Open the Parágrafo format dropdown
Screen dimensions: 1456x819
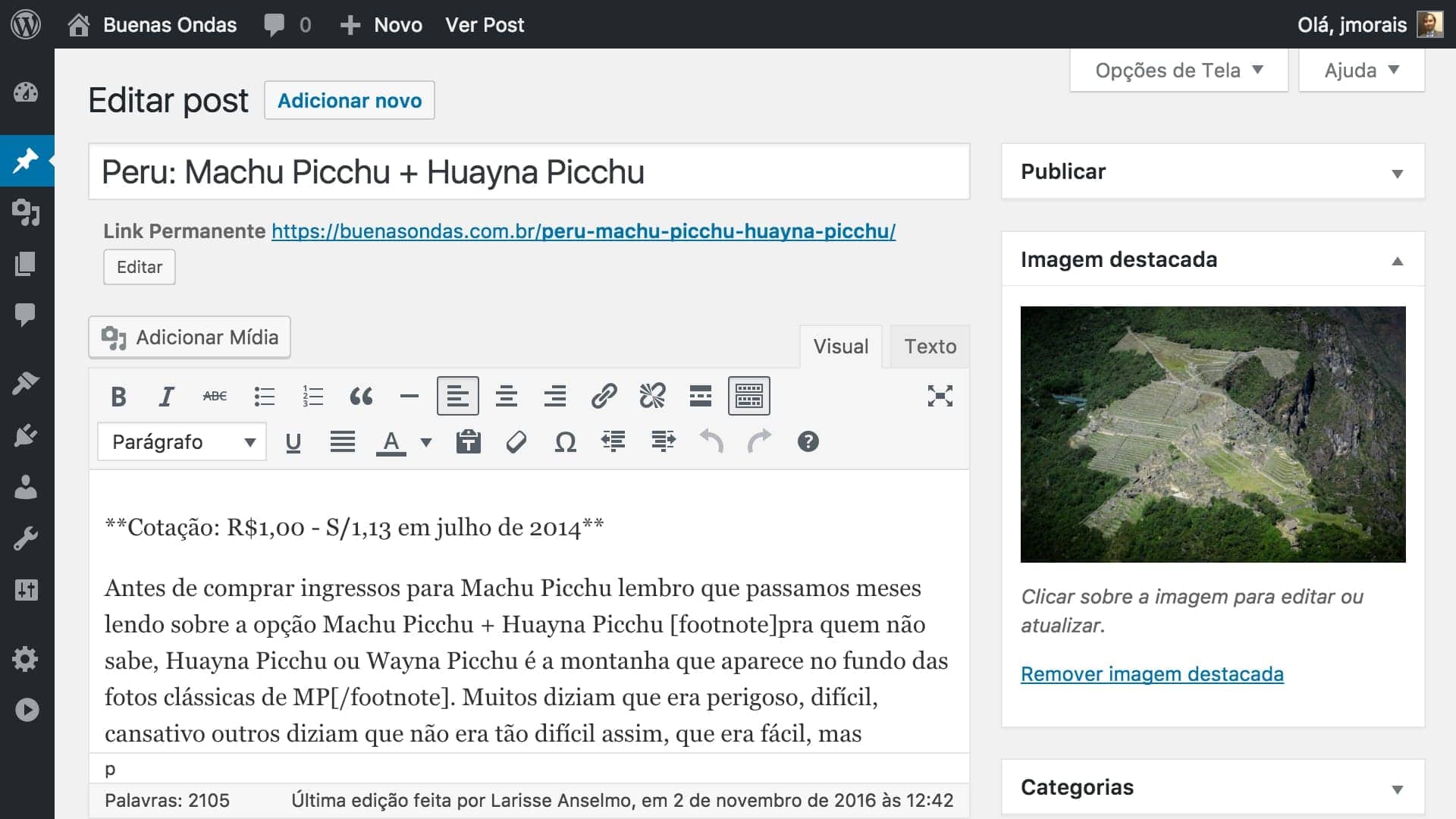[x=182, y=442]
